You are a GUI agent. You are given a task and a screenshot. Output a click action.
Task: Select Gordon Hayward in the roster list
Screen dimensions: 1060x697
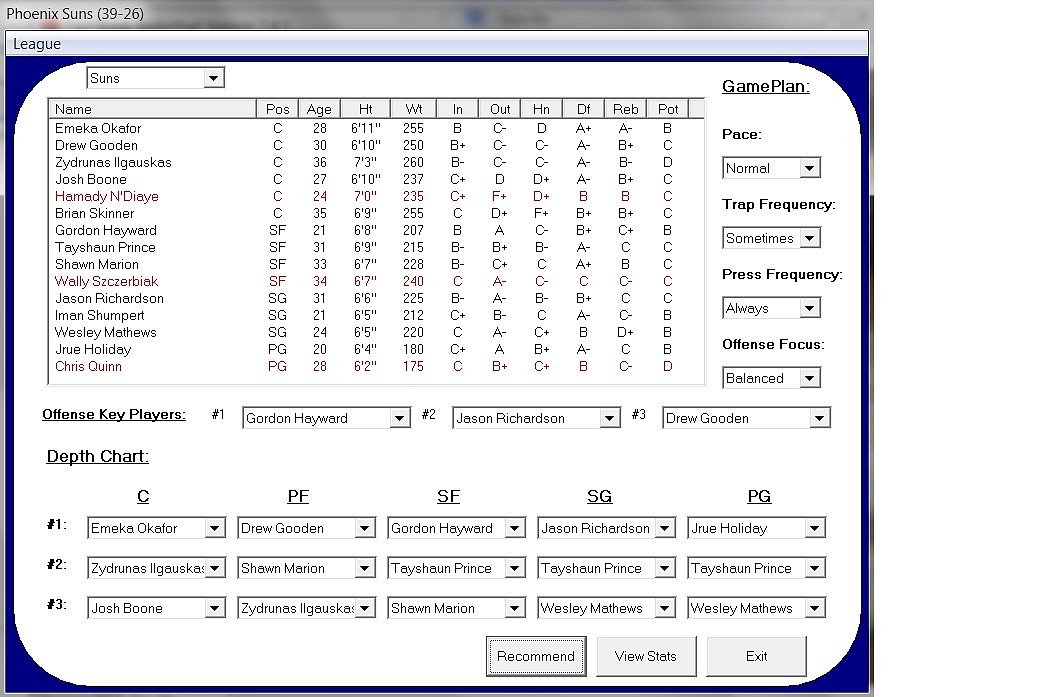tap(376, 231)
